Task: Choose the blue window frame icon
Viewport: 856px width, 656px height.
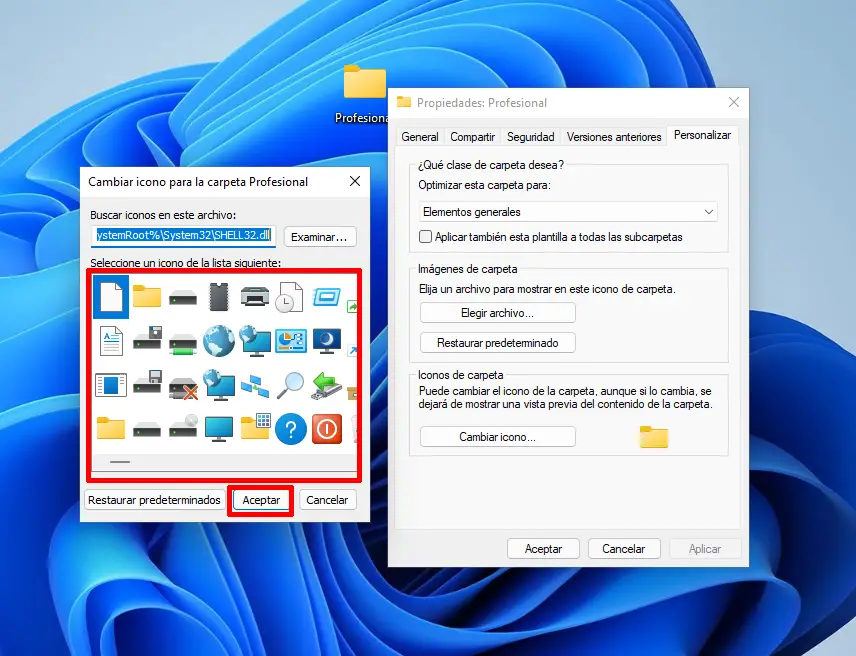Action: (x=326, y=297)
